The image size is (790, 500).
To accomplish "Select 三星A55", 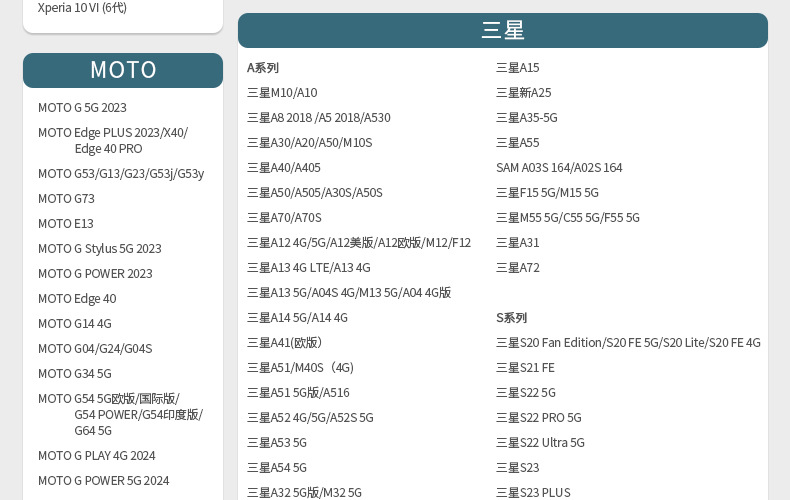I will [517, 143].
